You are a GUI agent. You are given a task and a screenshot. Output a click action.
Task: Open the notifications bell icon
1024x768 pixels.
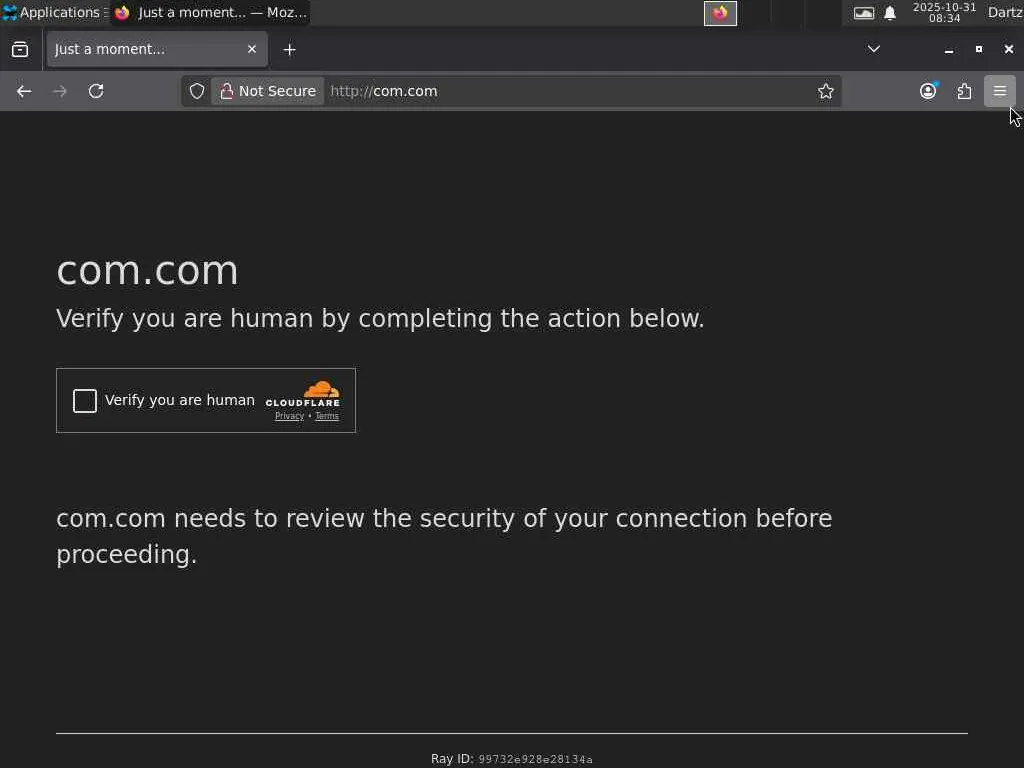click(889, 13)
